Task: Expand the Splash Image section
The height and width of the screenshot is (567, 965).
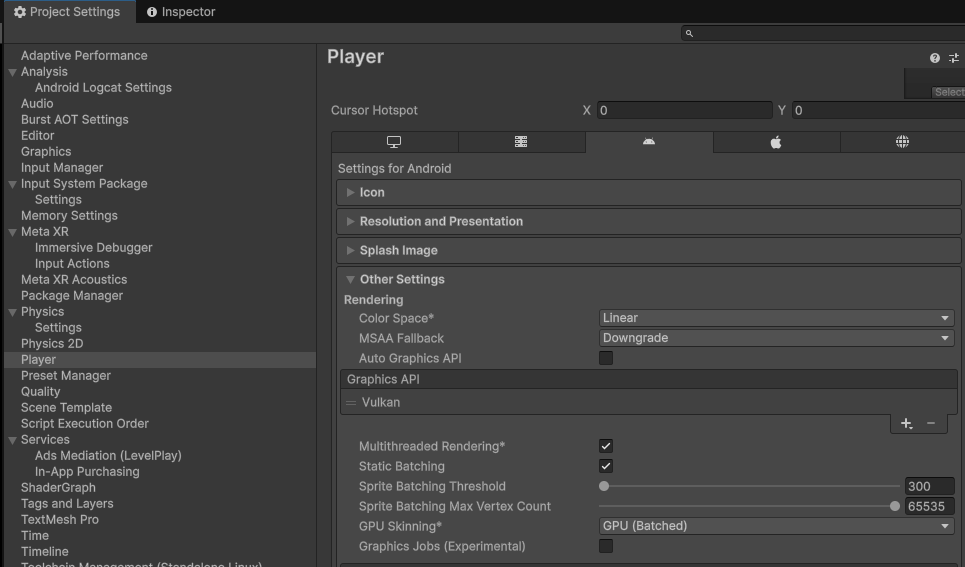Action: pos(649,251)
